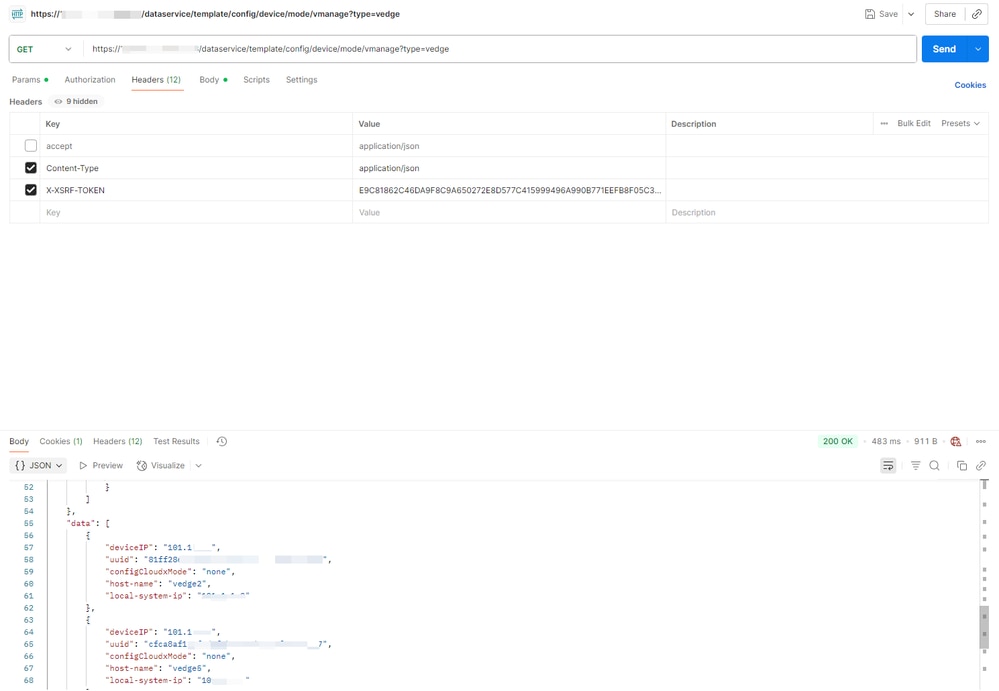This screenshot has width=999, height=691.
Task: Expand the Visualize options chevron
Action: [x=199, y=466]
